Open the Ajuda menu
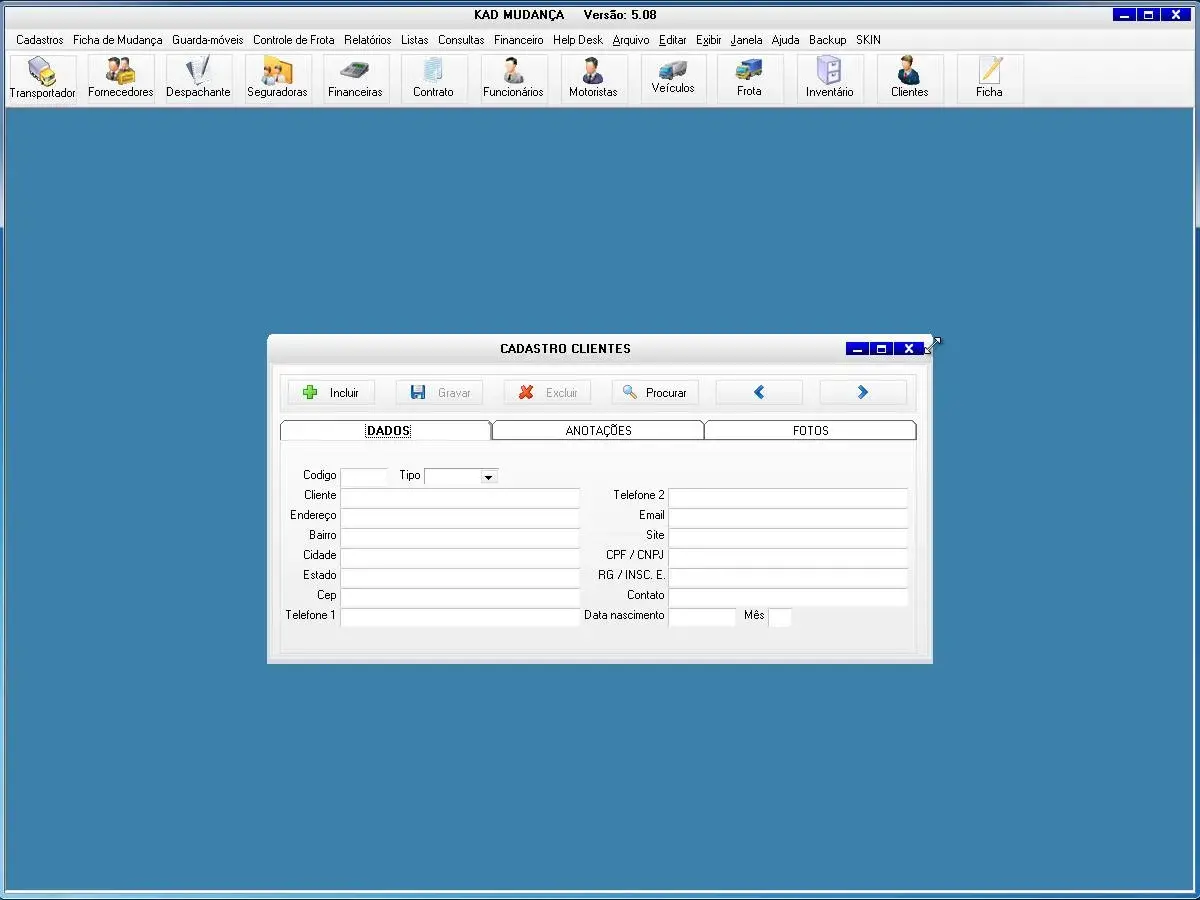The height and width of the screenshot is (900, 1200). click(x=786, y=40)
